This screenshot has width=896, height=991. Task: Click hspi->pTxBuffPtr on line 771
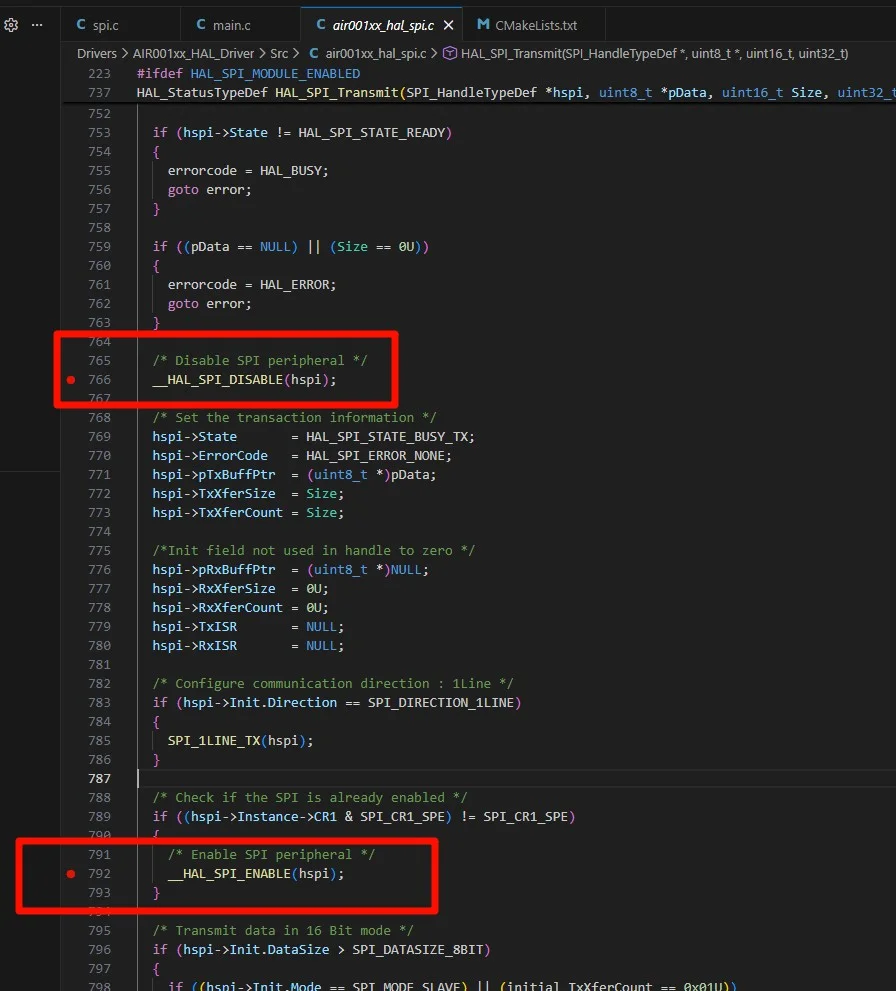tap(214, 475)
